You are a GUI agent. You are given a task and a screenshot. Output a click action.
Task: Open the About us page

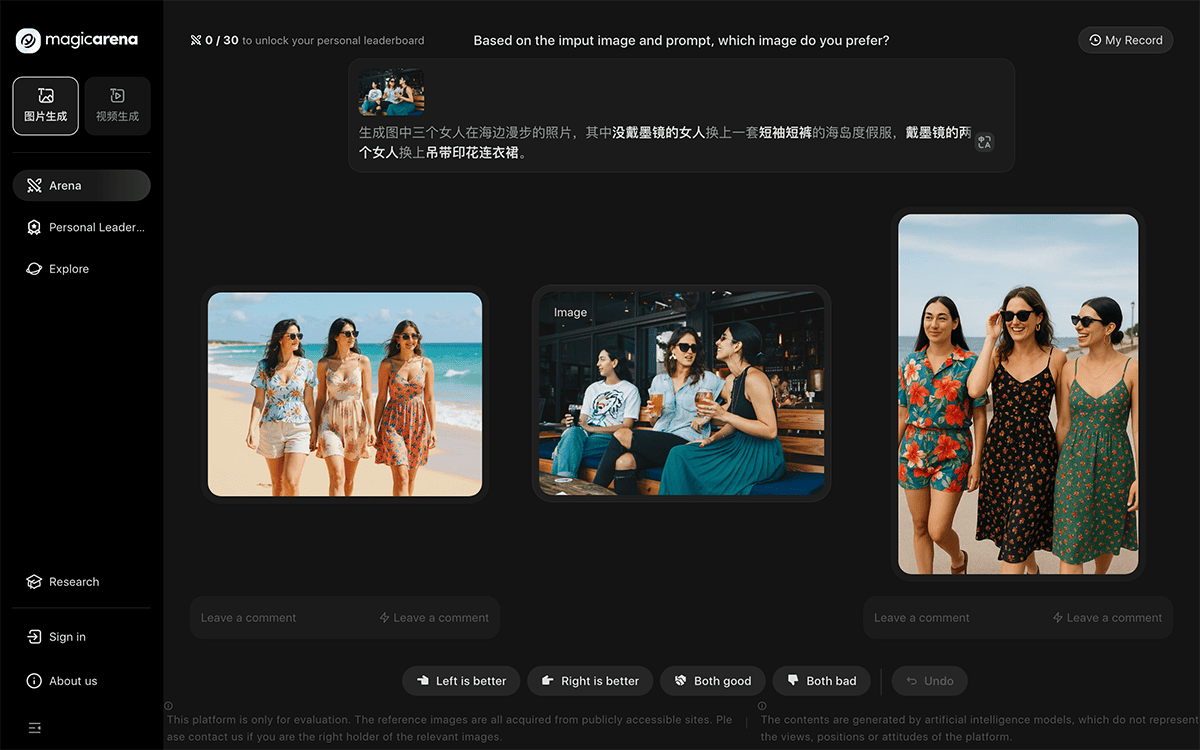(x=72, y=681)
